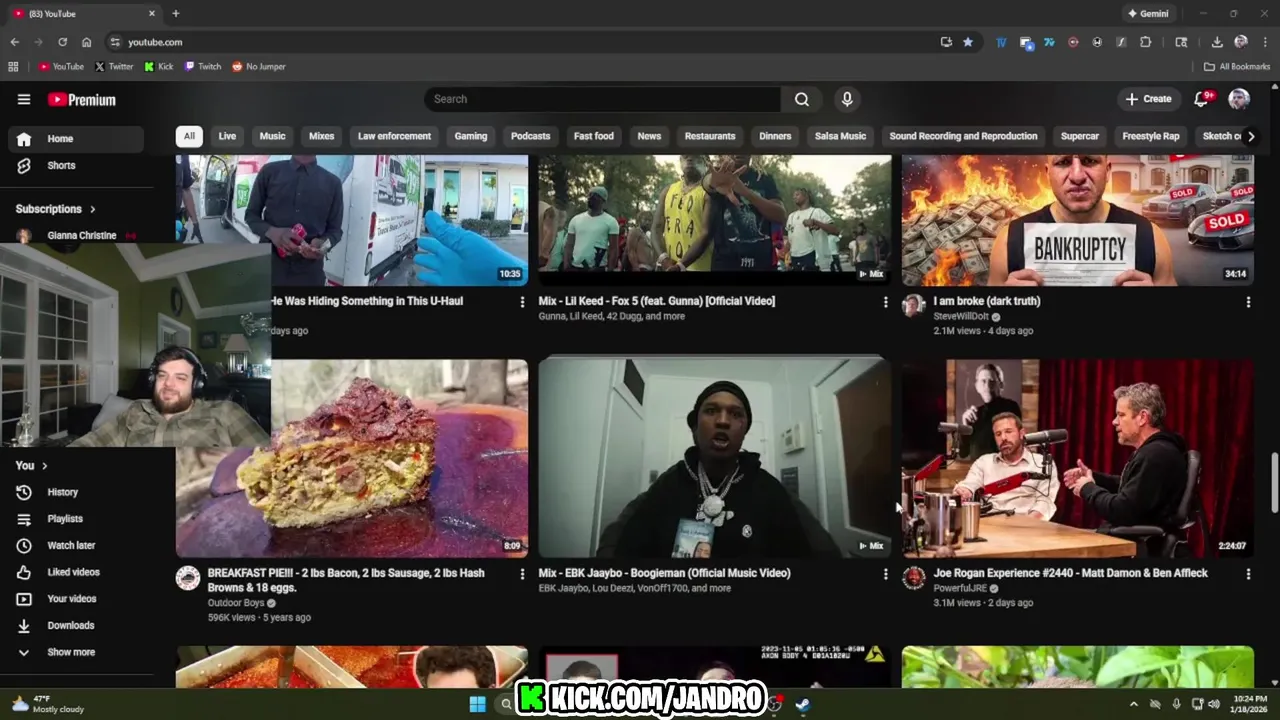Open Chrome downloads arrow icon

1217,42
